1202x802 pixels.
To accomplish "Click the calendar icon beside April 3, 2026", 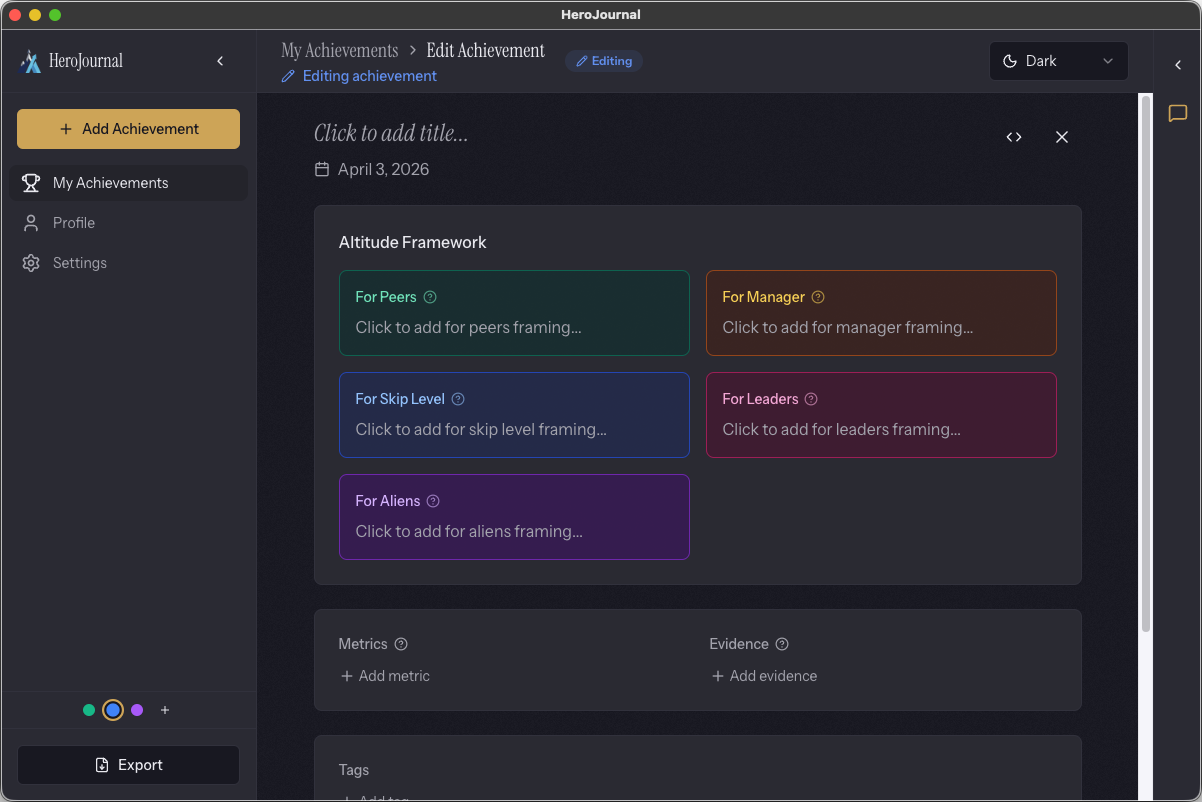I will pos(321,169).
